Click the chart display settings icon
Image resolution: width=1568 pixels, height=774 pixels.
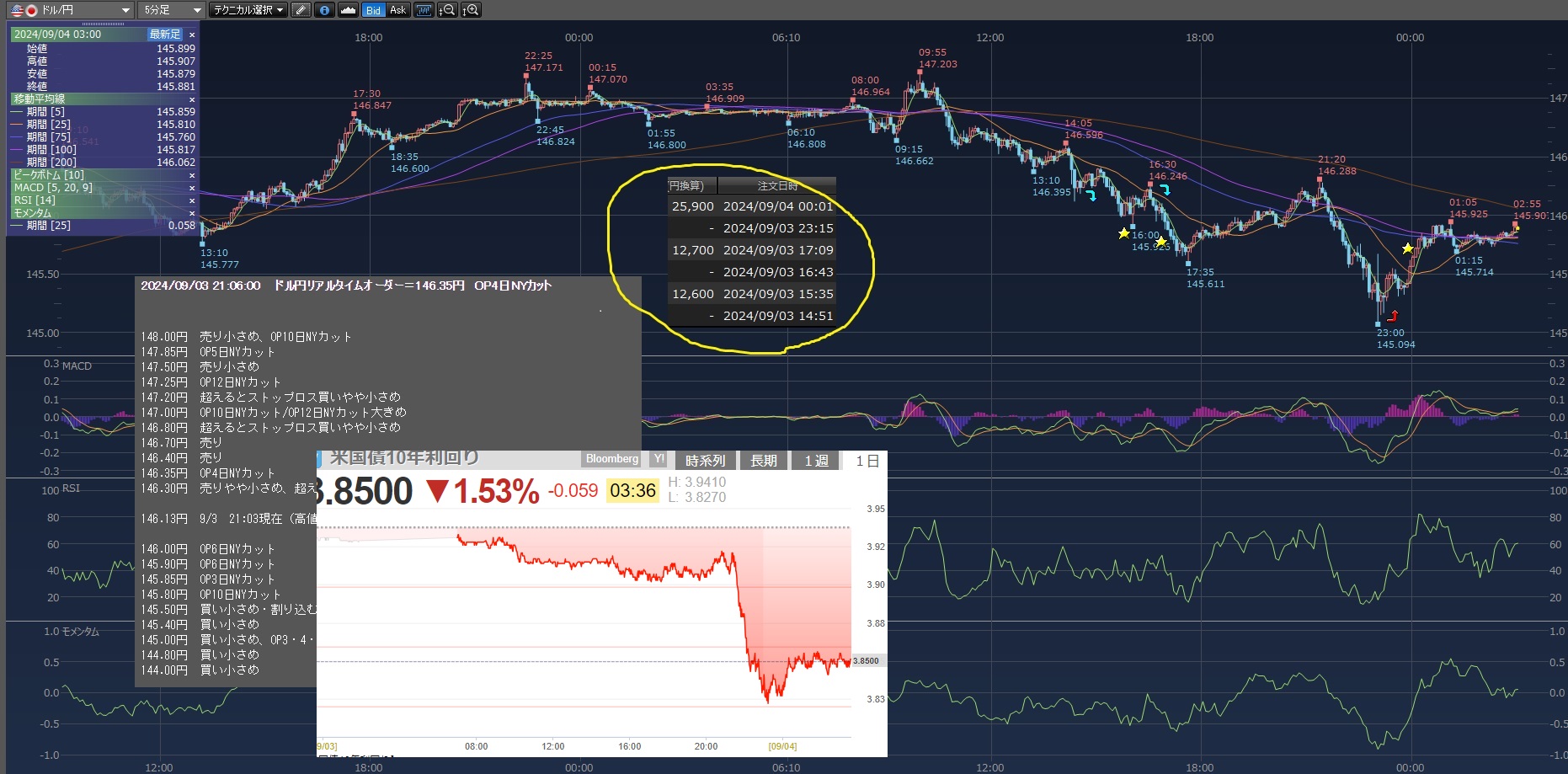pos(424,10)
